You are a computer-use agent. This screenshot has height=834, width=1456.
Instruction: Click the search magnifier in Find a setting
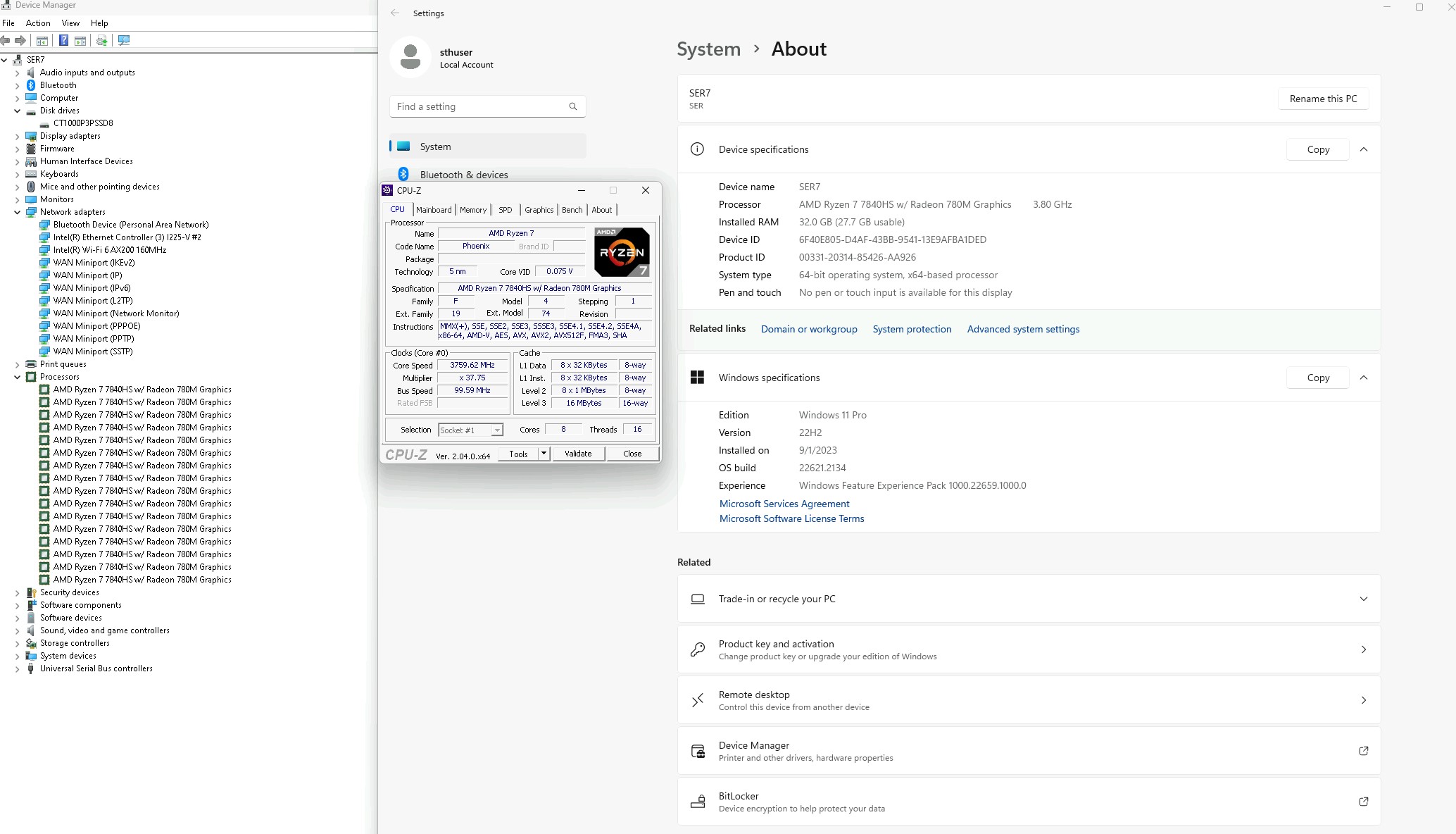(572, 106)
